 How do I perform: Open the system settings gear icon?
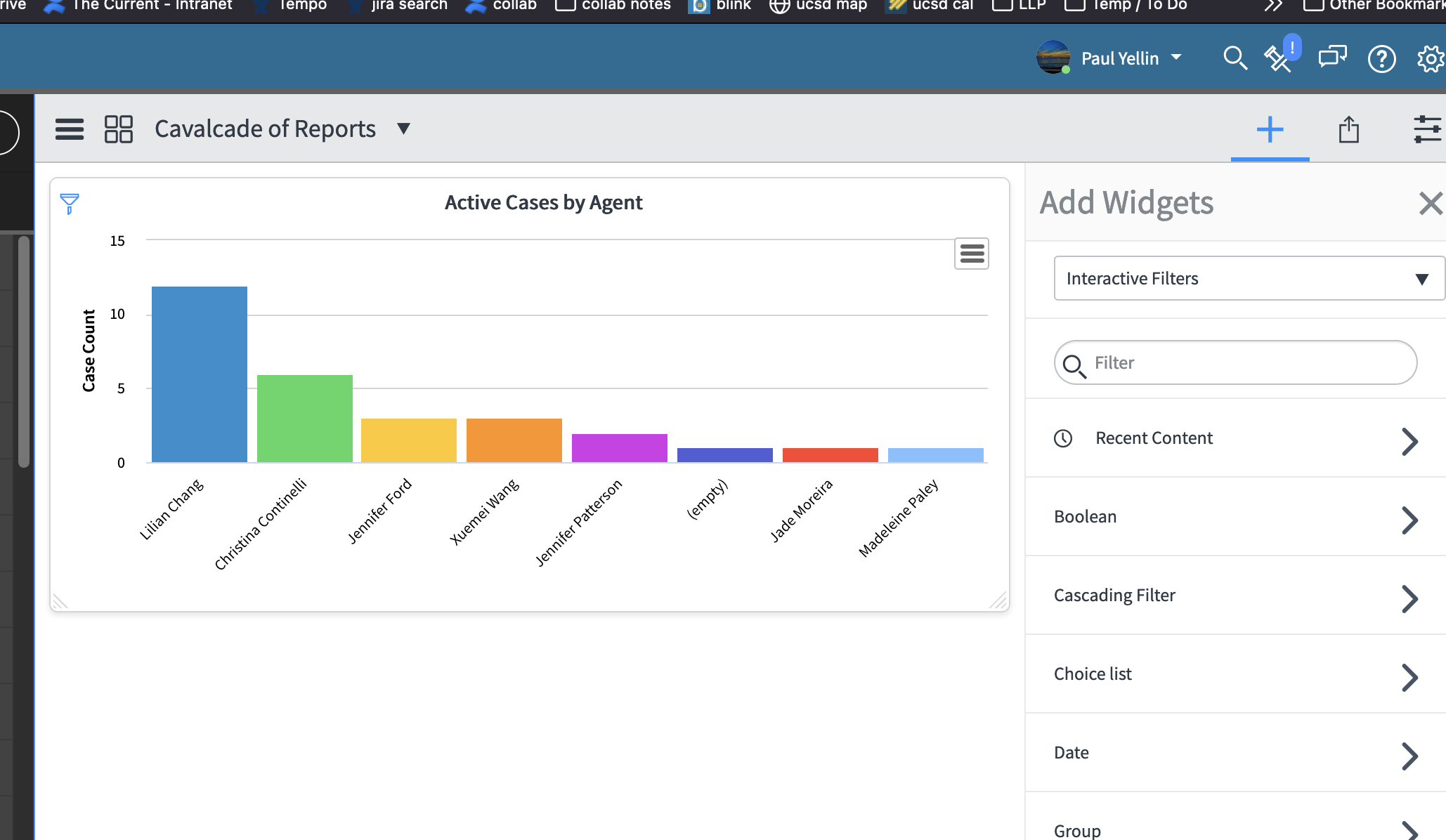(1431, 59)
